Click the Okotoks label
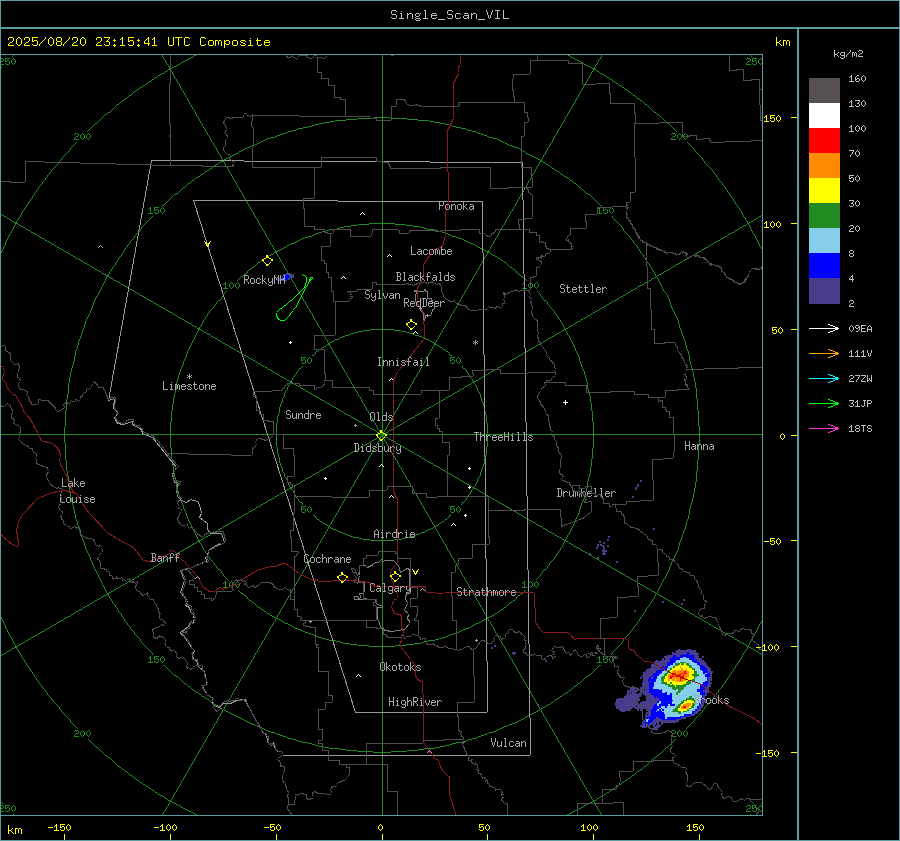 (400, 667)
